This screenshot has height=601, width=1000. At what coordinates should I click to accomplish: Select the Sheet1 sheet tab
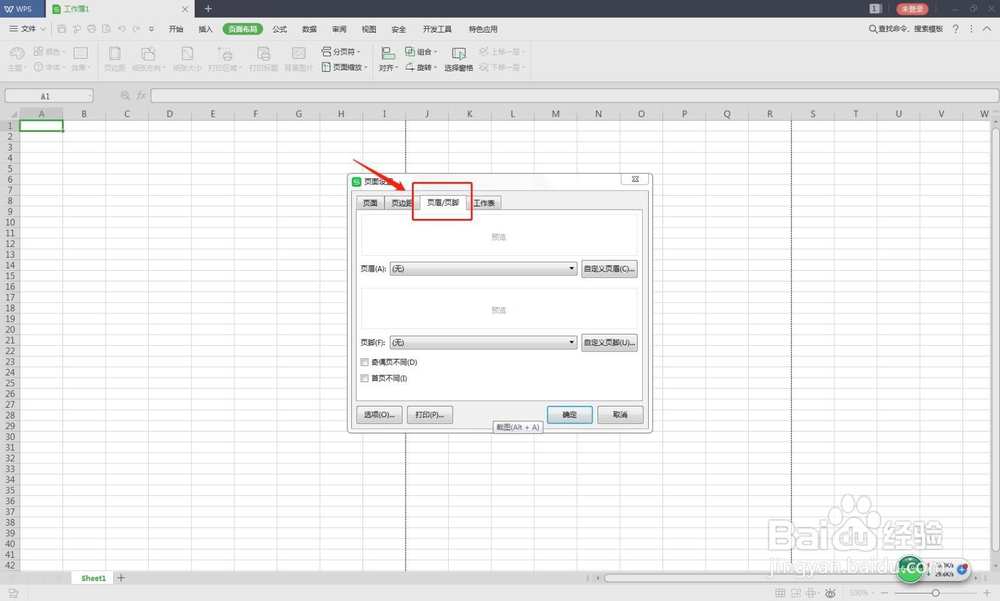click(93, 578)
